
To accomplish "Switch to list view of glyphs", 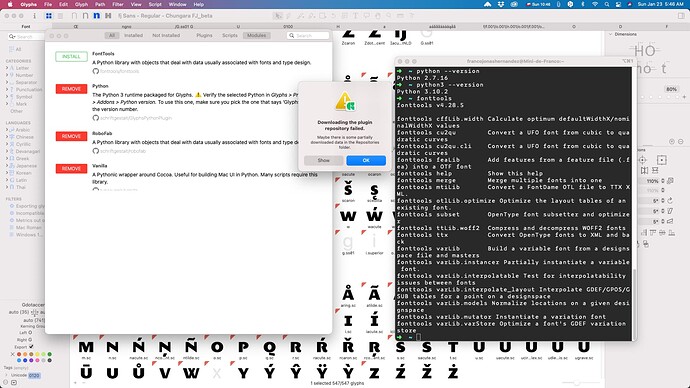I will (60, 16).
